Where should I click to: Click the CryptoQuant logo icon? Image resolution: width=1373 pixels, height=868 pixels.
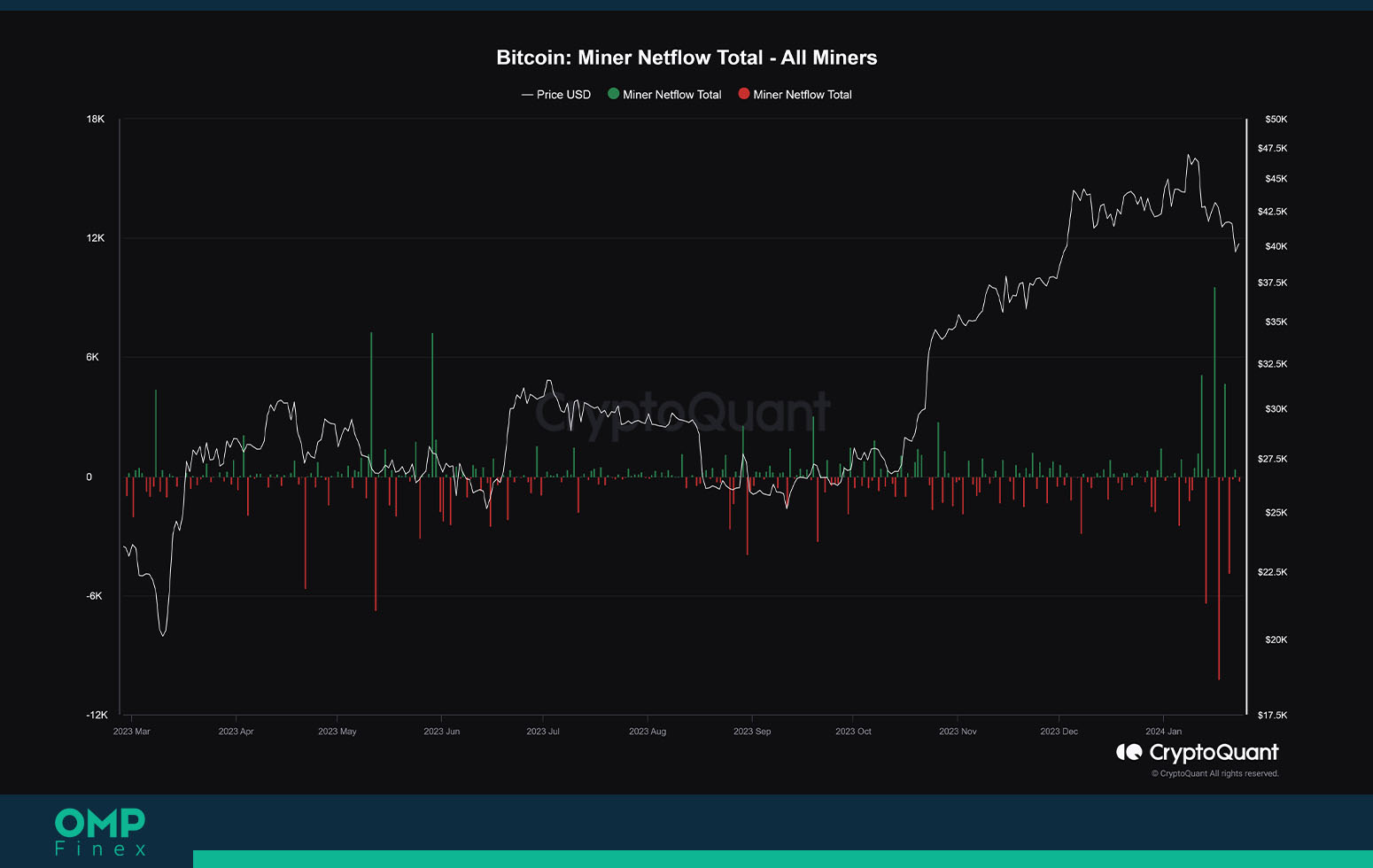pyautogui.click(x=1129, y=752)
